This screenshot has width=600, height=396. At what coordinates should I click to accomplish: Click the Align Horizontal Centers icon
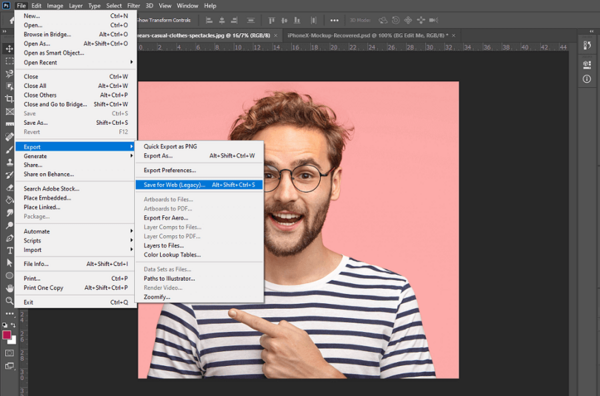point(222,20)
